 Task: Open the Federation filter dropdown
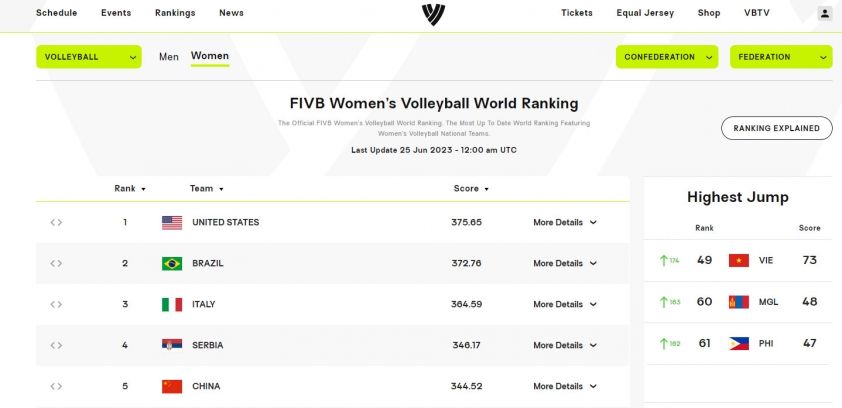pos(781,57)
